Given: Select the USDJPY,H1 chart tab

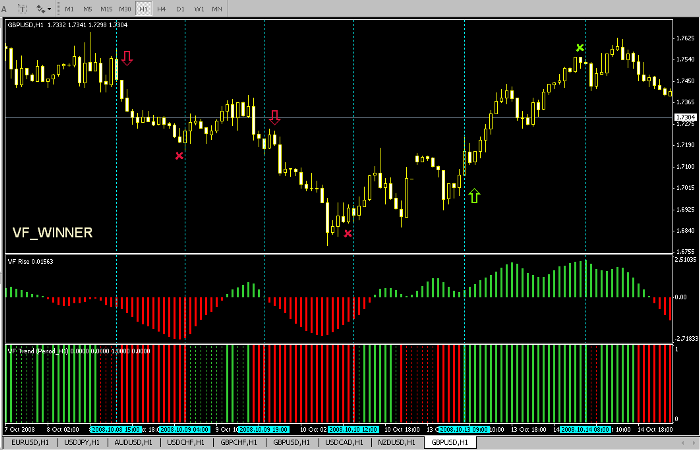Looking at the screenshot, I should 81,441.
